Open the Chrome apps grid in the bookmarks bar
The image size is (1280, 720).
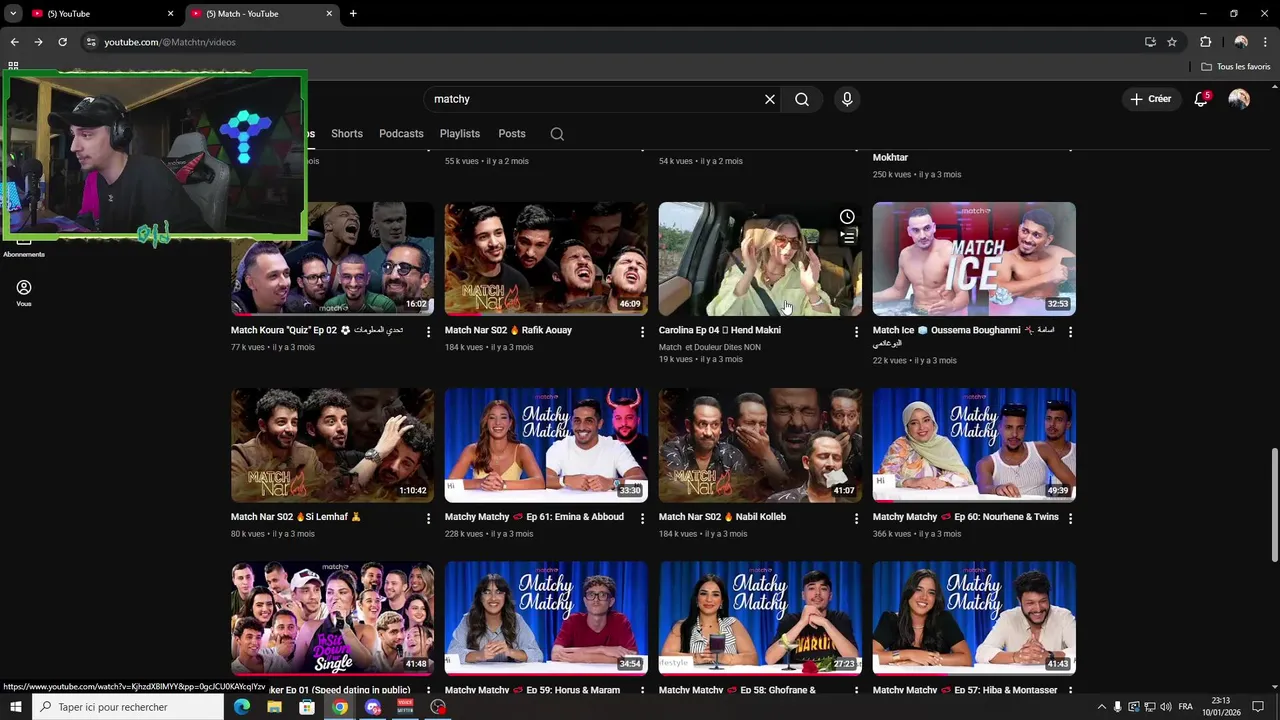[13, 66]
